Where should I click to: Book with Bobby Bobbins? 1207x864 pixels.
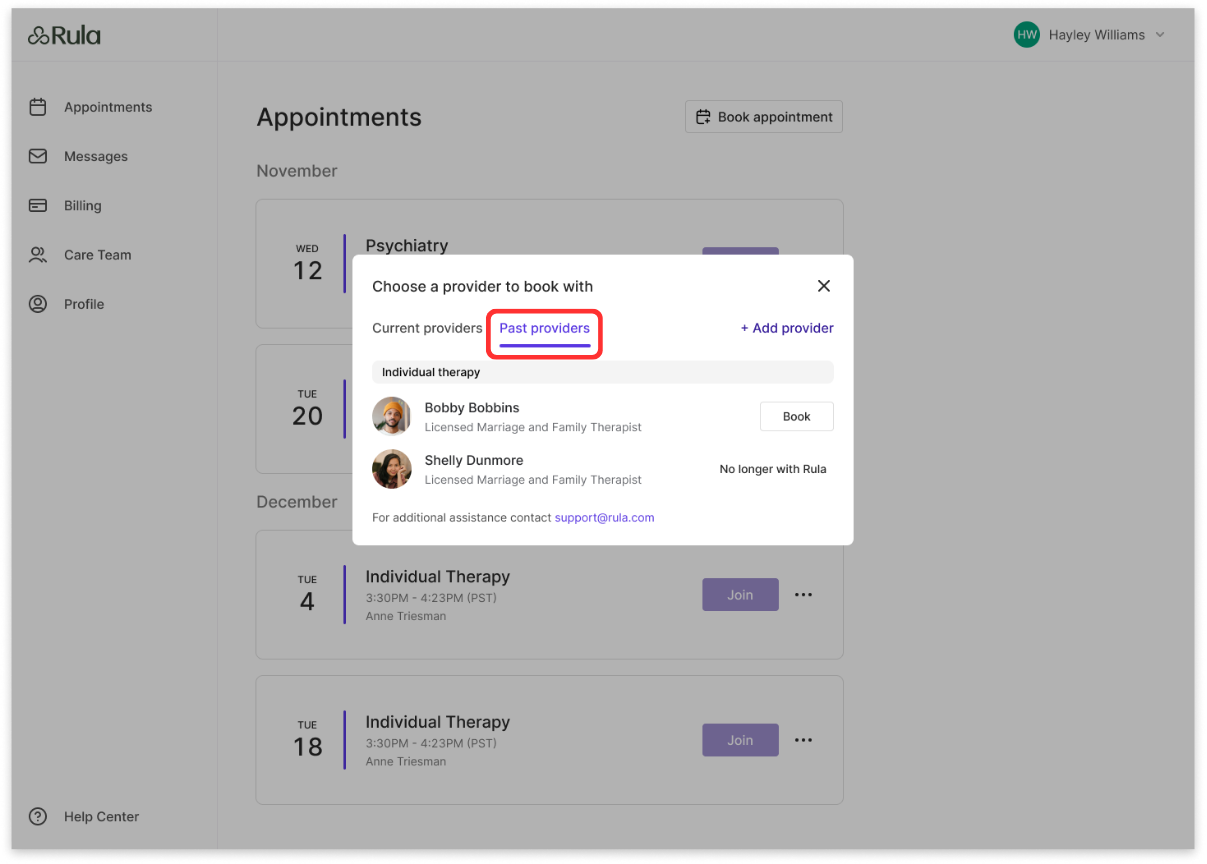[x=796, y=417]
